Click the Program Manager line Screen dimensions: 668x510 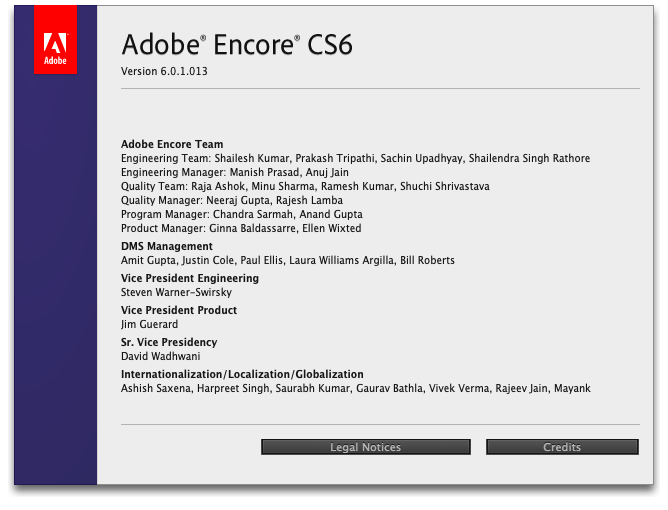[242, 214]
